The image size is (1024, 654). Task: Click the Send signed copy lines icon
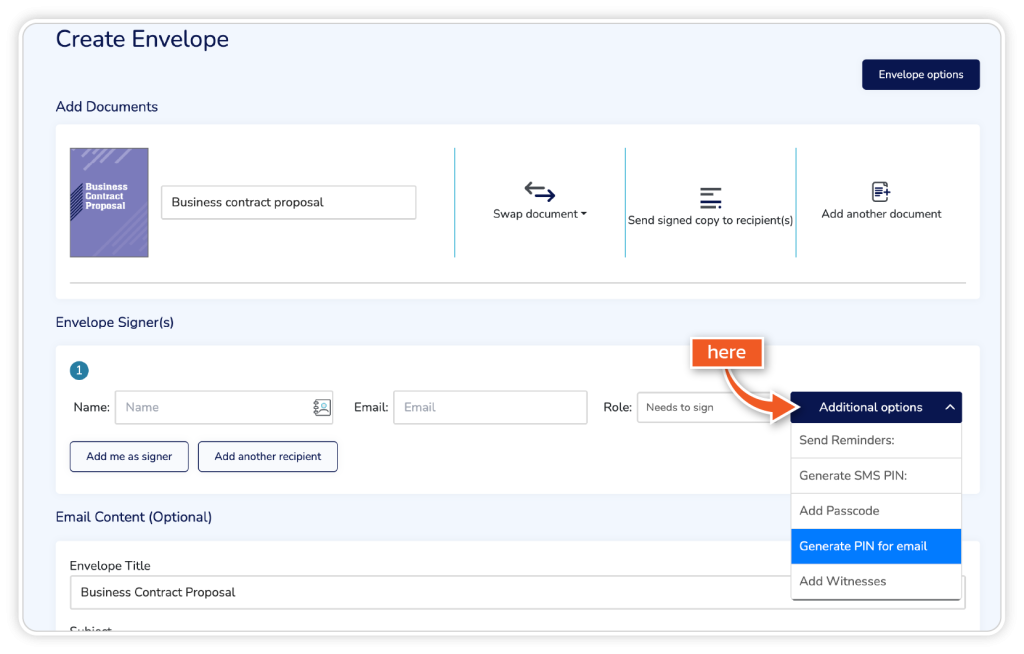point(710,197)
